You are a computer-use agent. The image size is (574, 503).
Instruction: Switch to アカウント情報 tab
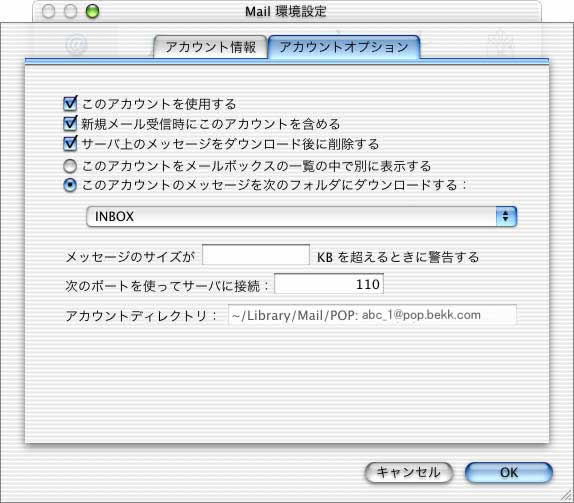coord(210,47)
